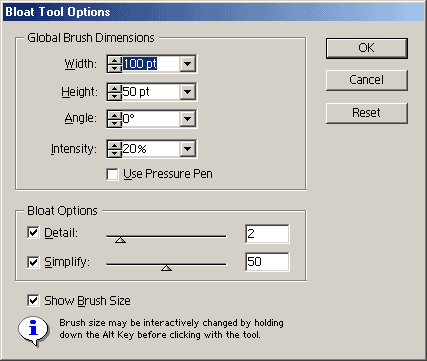This screenshot has width=427, height=361.
Task: Click the Width increment stepper arrow
Action: [114, 60]
